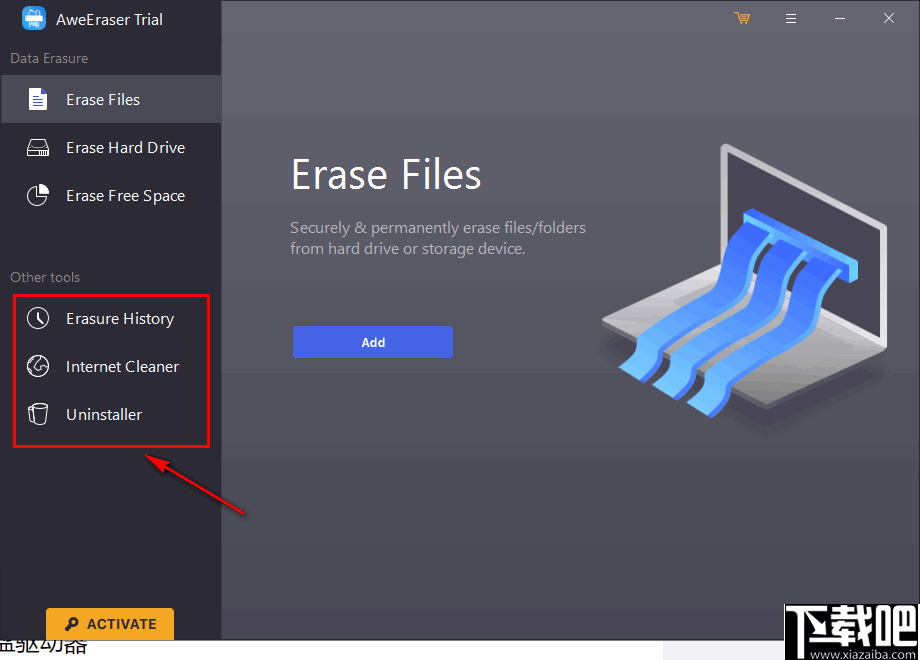The width and height of the screenshot is (920, 660).
Task: Click the Erase Files document icon
Action: [38, 99]
